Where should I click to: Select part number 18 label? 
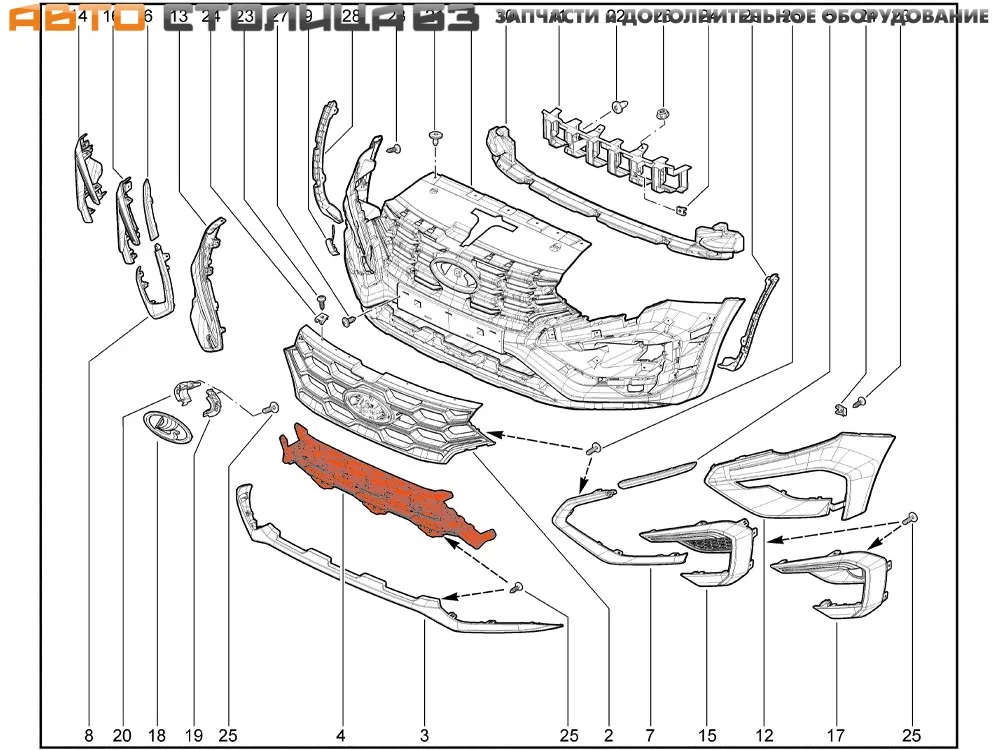[x=158, y=736]
